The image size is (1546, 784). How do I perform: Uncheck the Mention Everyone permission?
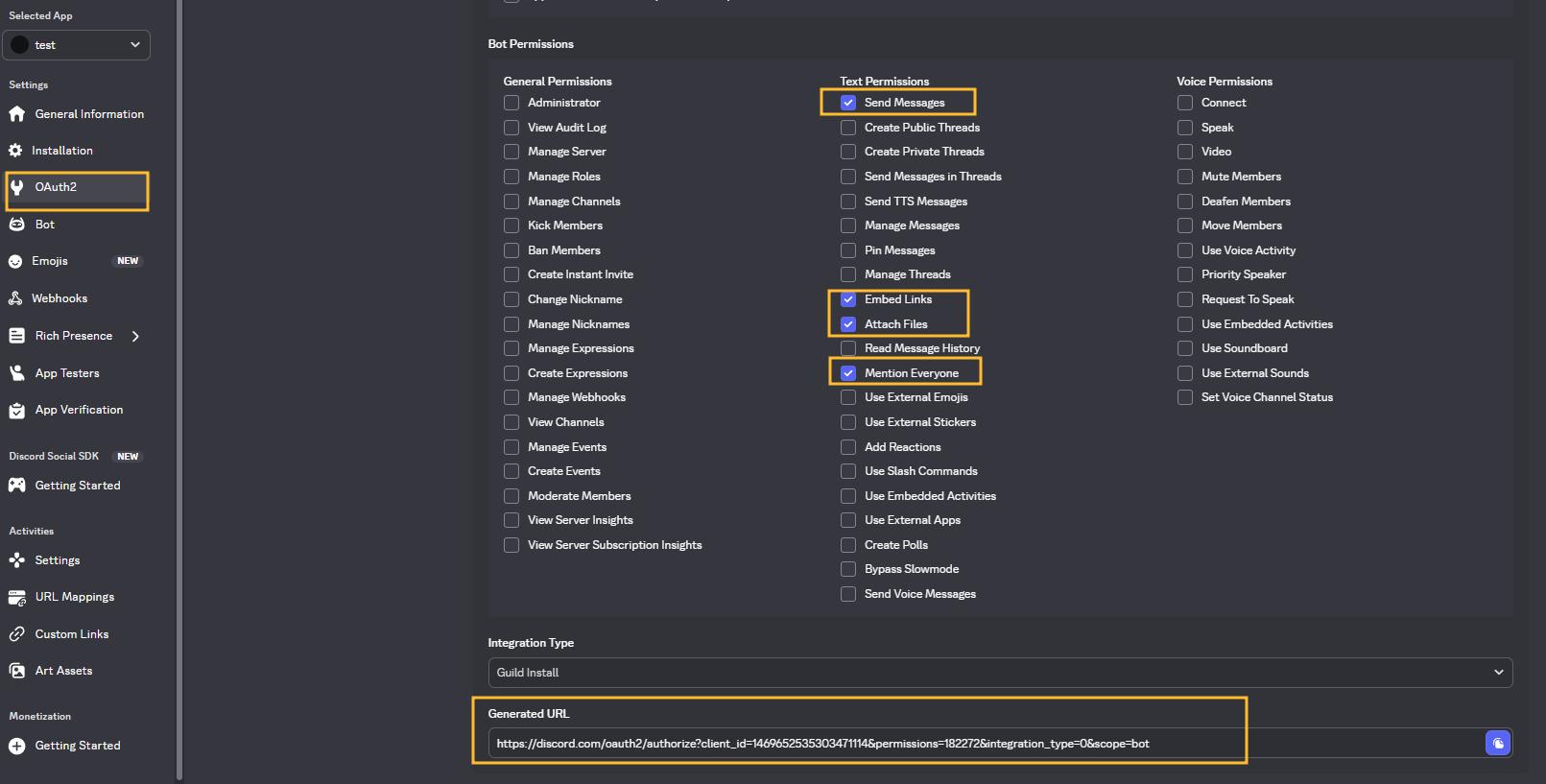click(848, 373)
